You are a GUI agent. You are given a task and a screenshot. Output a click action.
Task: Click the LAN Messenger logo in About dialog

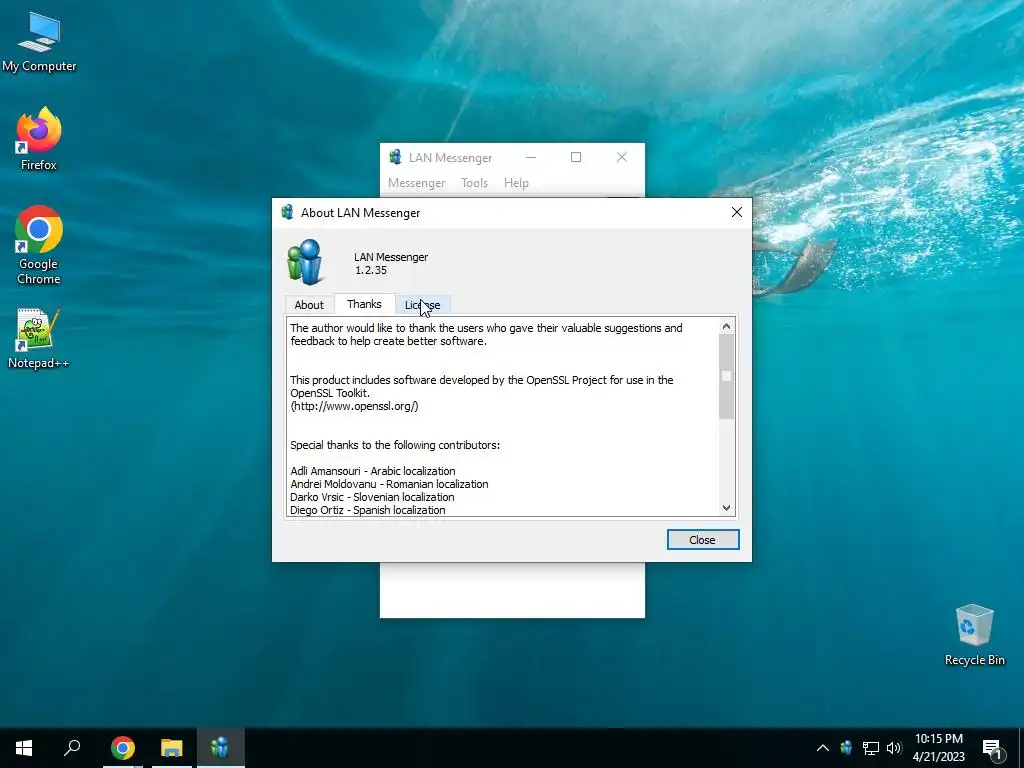305,263
